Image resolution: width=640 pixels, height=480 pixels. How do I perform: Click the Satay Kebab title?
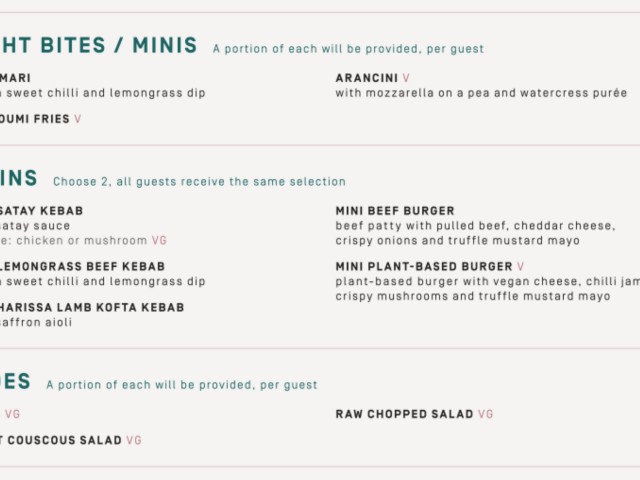click(41, 211)
